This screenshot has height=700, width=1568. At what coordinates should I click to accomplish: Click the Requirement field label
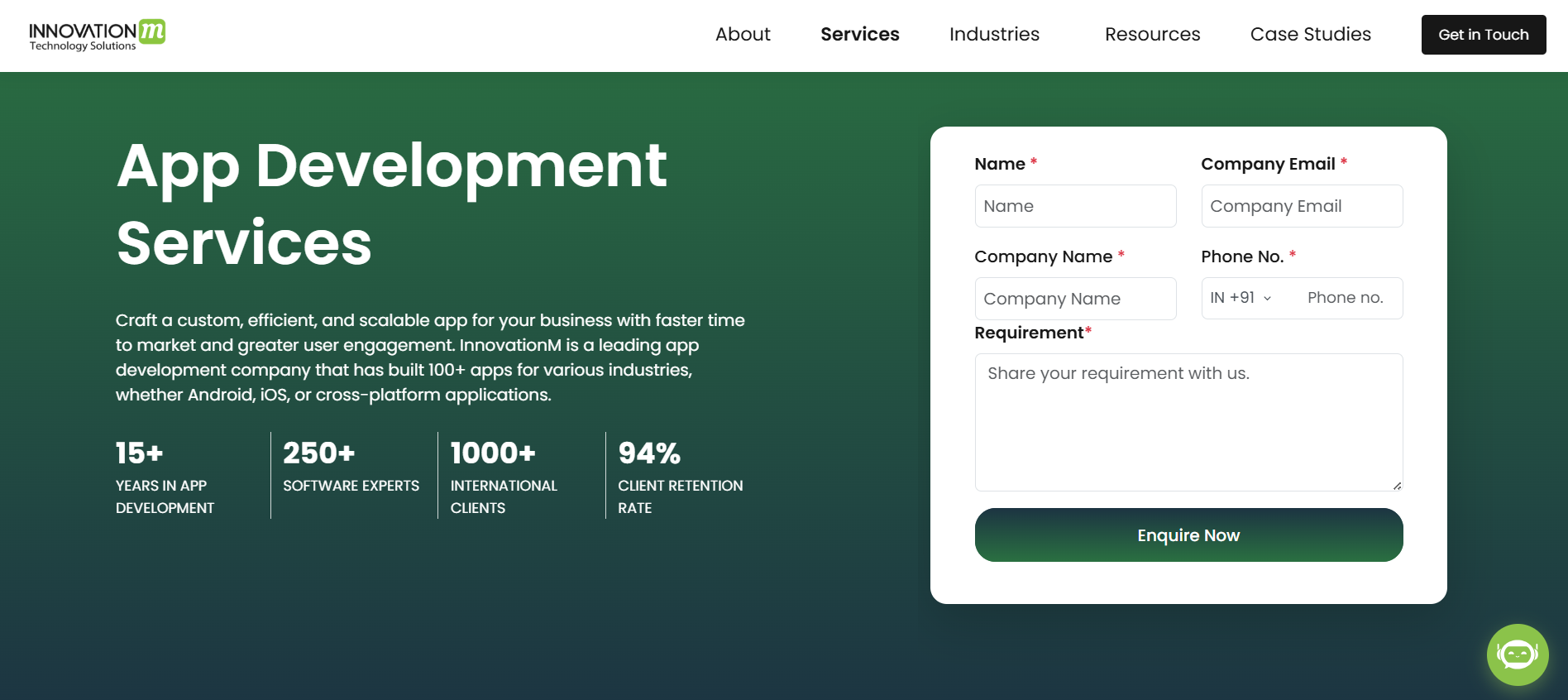click(x=1033, y=333)
